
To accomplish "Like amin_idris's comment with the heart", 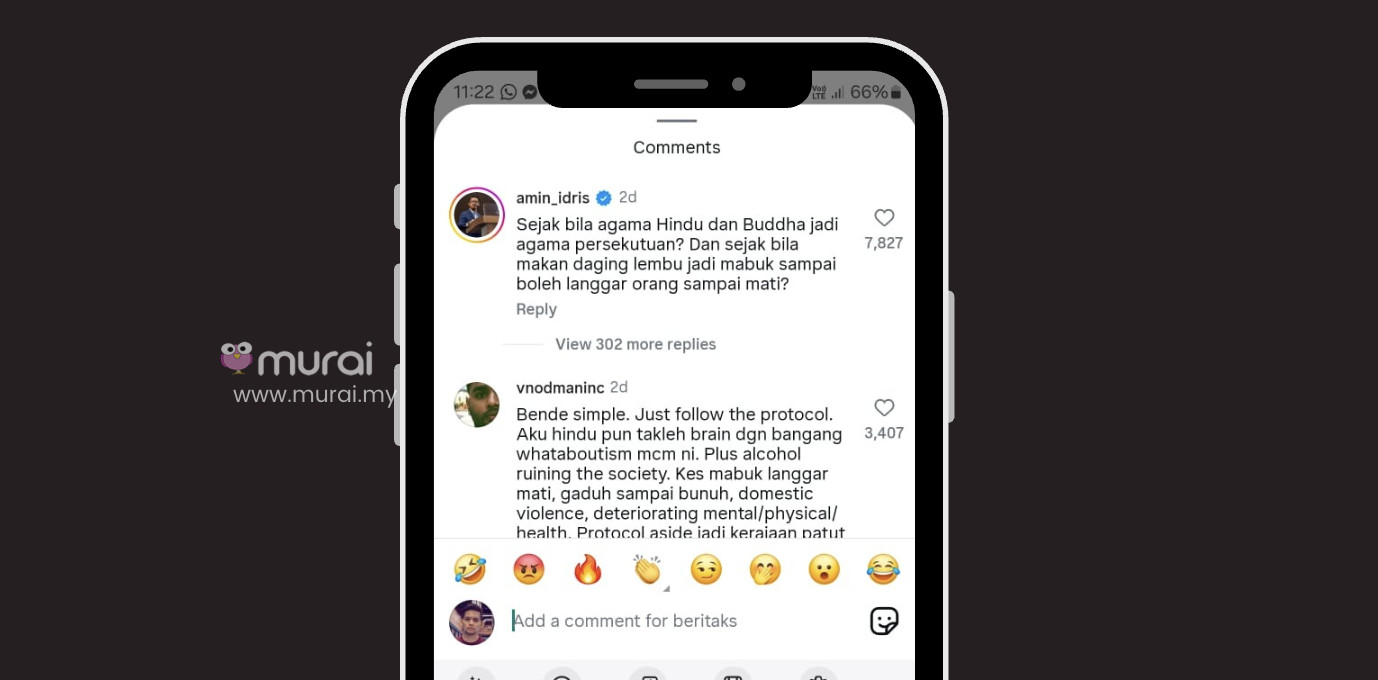I will (884, 218).
